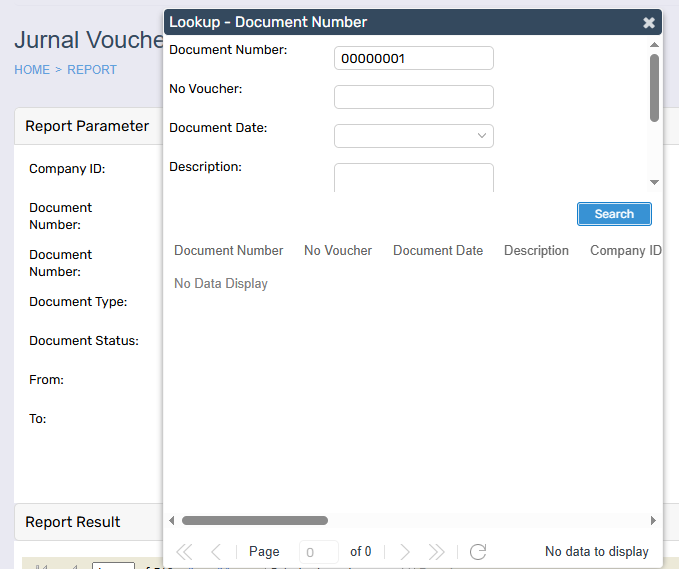The height and width of the screenshot is (569, 679).
Task: Click right arrow of grid horizontal scrollbar
Action: 653,521
